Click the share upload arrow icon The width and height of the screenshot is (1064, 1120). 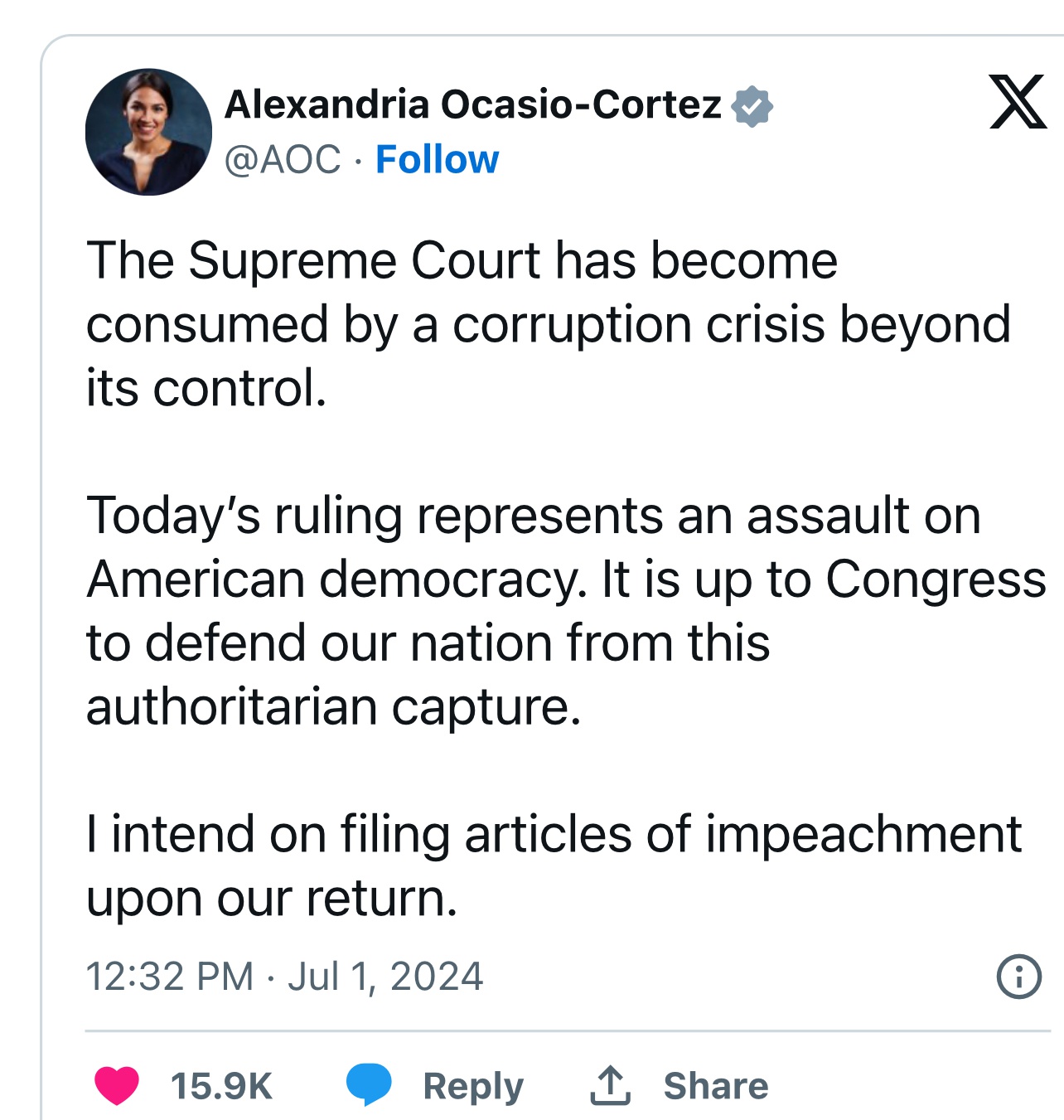611,1085
